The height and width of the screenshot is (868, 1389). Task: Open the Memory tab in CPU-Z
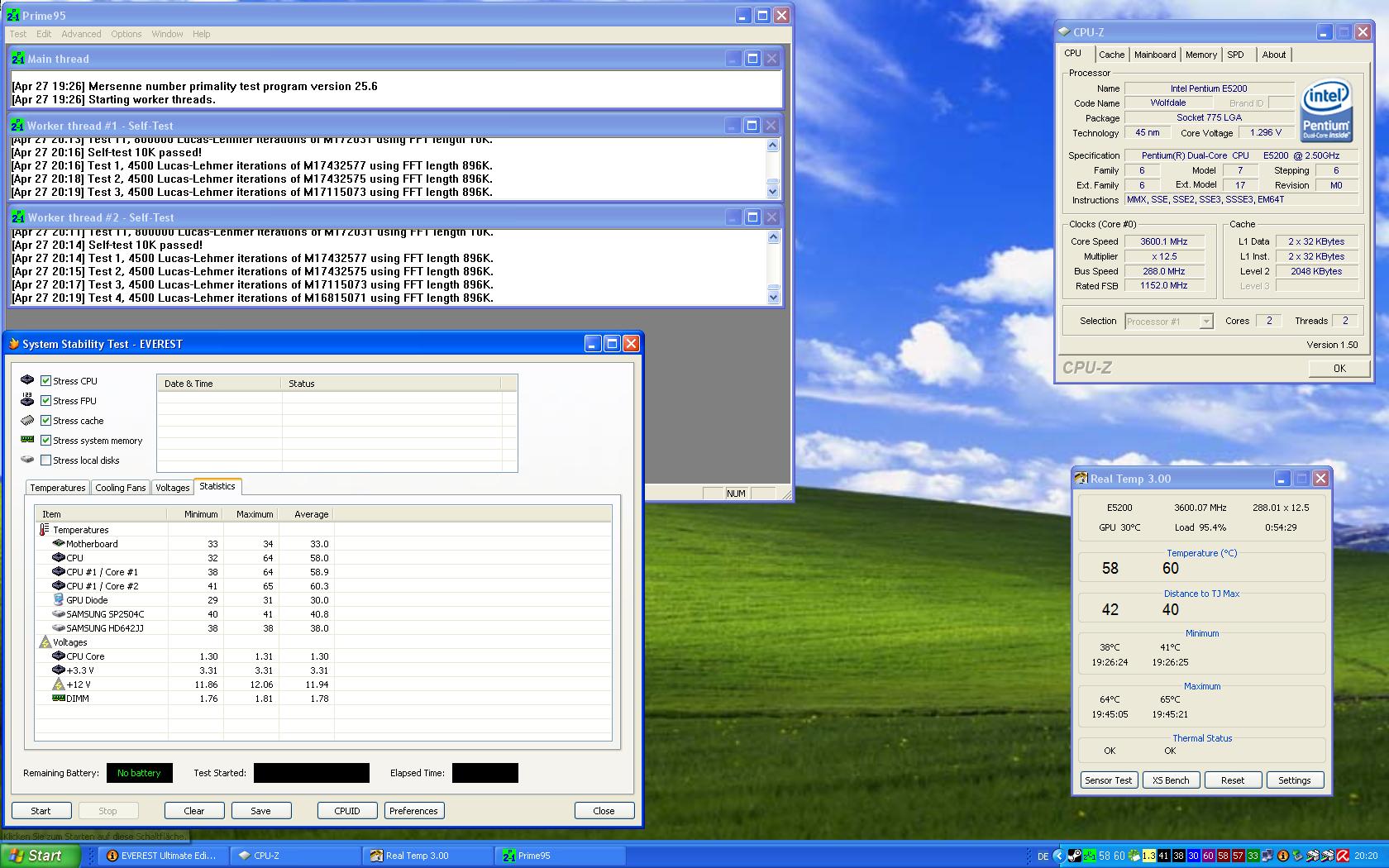tap(1201, 55)
